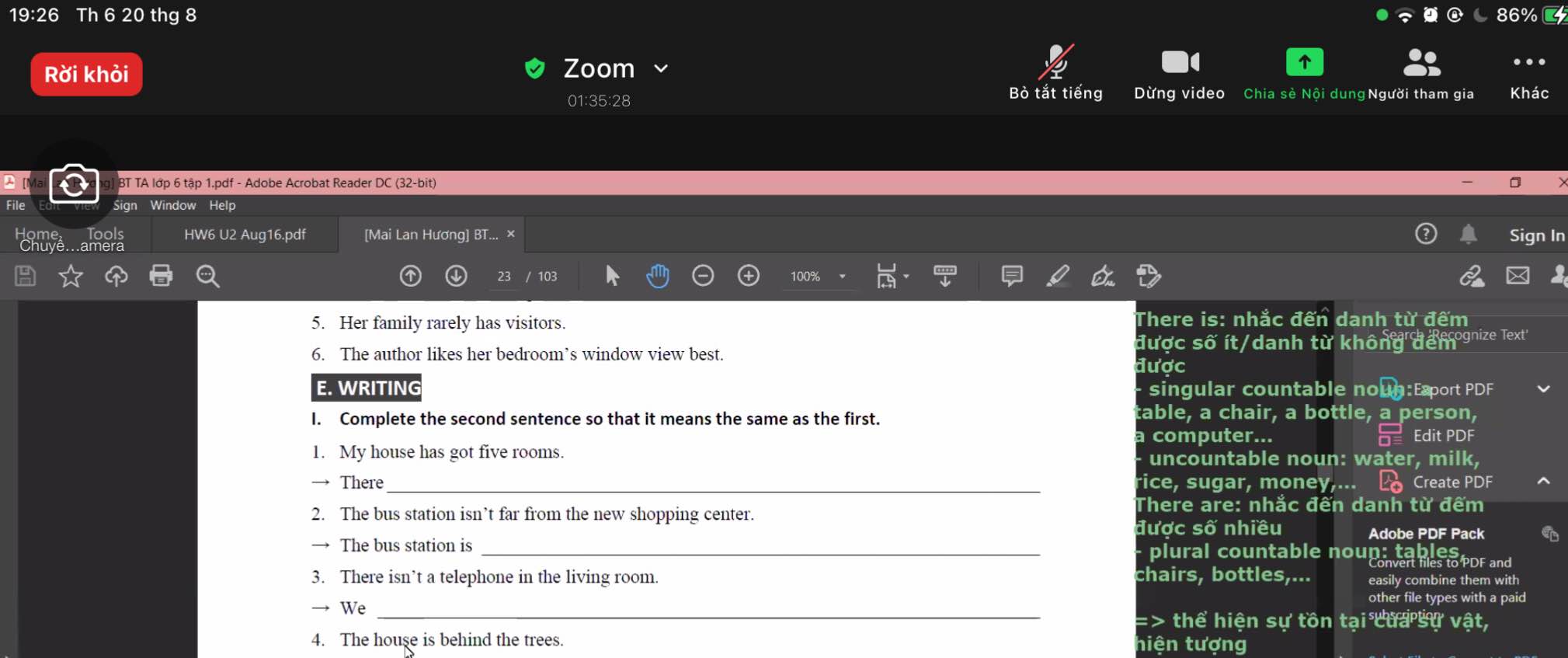Click the stamp tool icon
Screen dimensions: 1568x658
pyautogui.click(x=1149, y=276)
